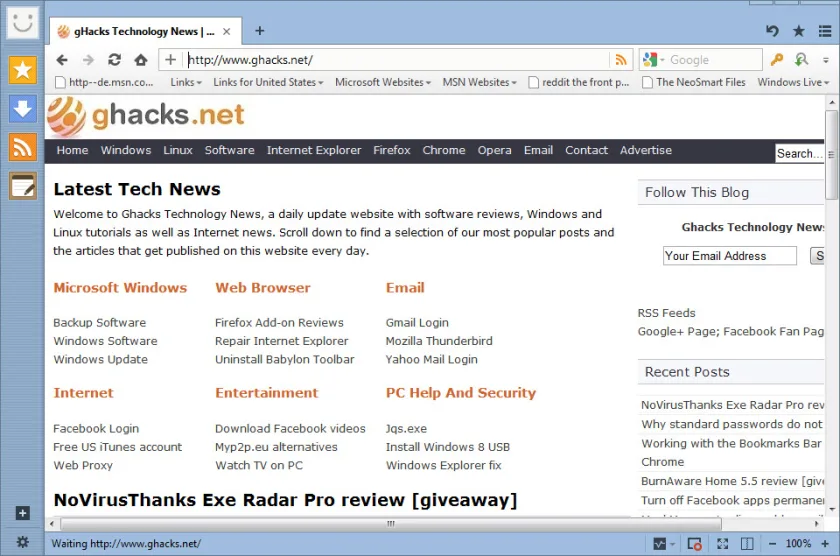Open the Downloads sidebar panel
Viewport: 840px width, 556px height.
22,109
